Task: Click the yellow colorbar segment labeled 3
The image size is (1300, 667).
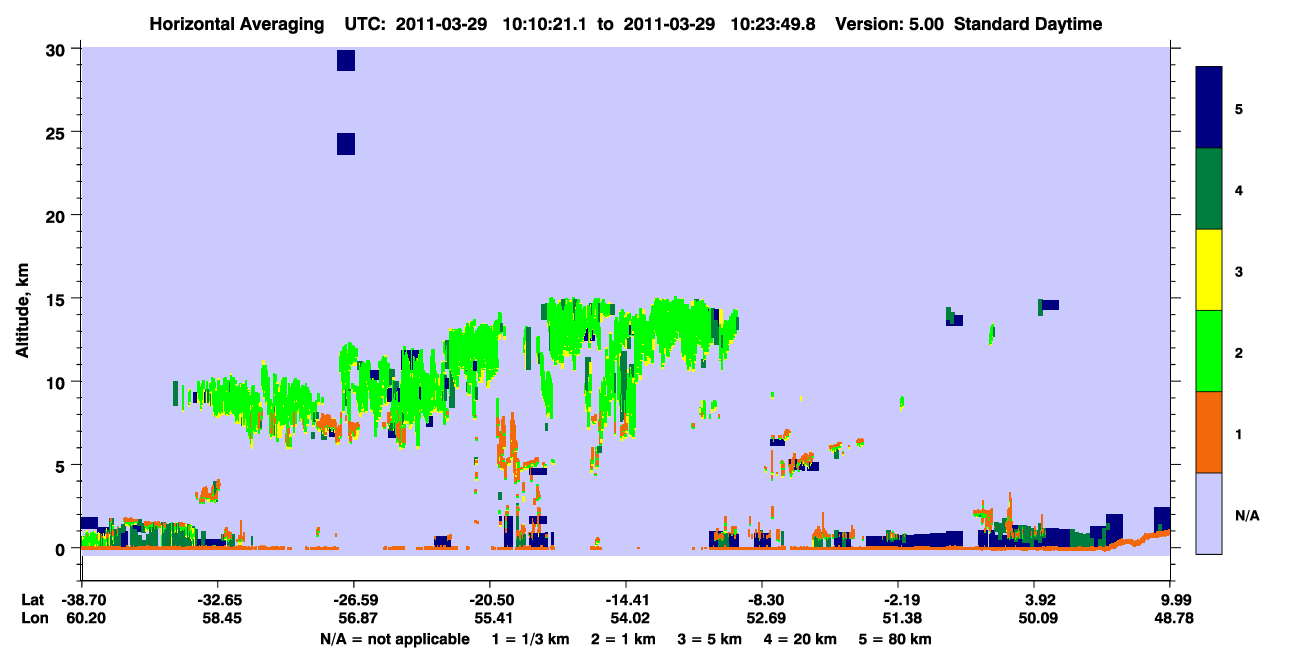Action: (x=1209, y=270)
